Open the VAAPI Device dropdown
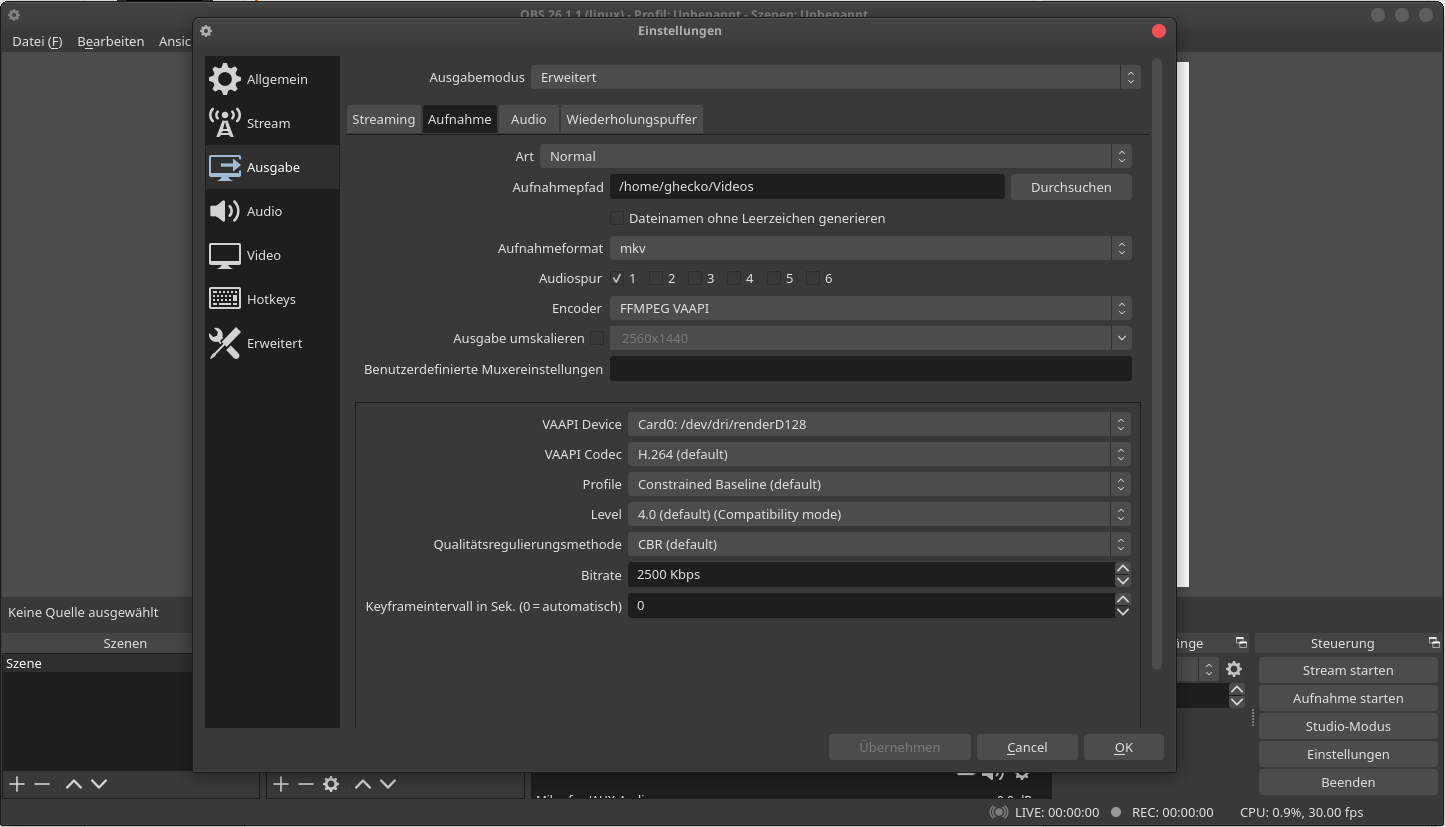 (x=879, y=424)
